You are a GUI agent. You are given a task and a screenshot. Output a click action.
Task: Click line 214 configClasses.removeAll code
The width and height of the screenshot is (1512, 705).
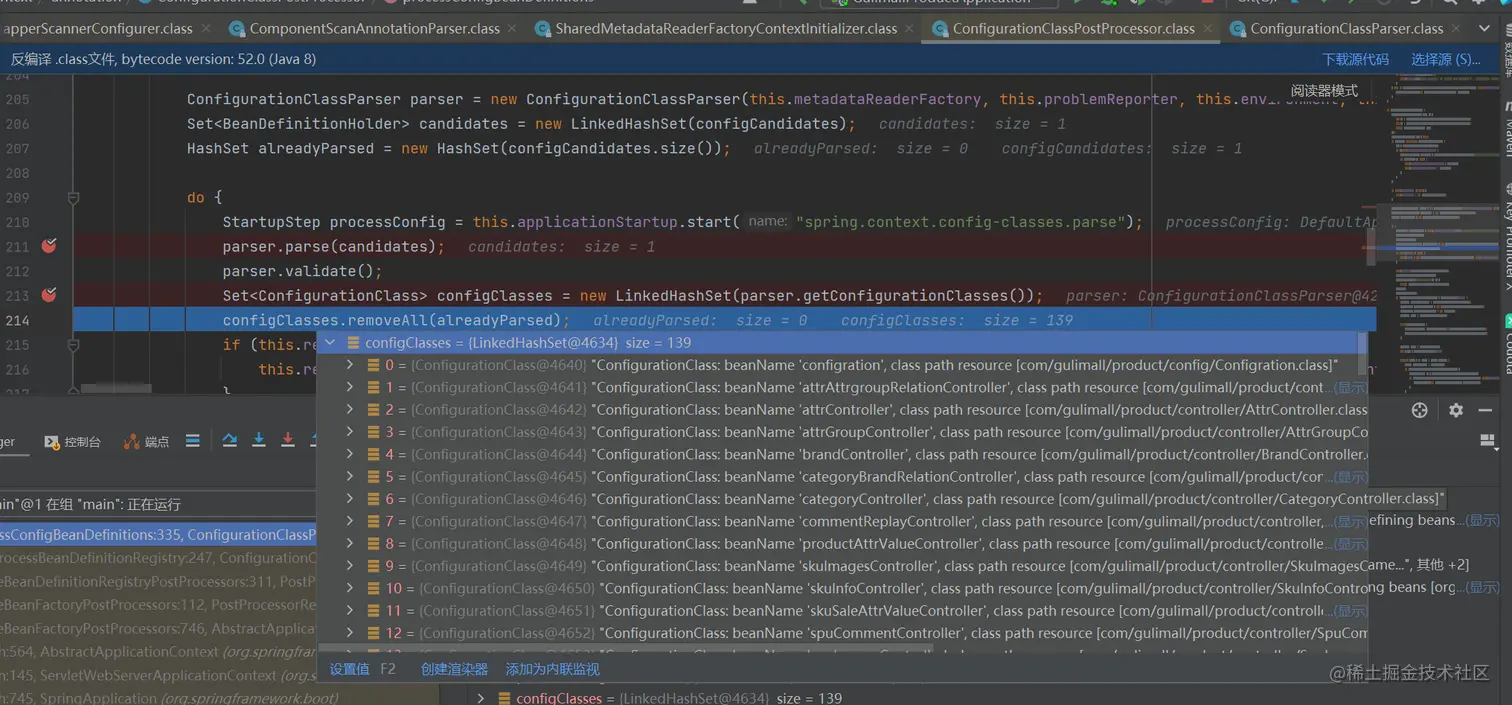tap(396, 320)
